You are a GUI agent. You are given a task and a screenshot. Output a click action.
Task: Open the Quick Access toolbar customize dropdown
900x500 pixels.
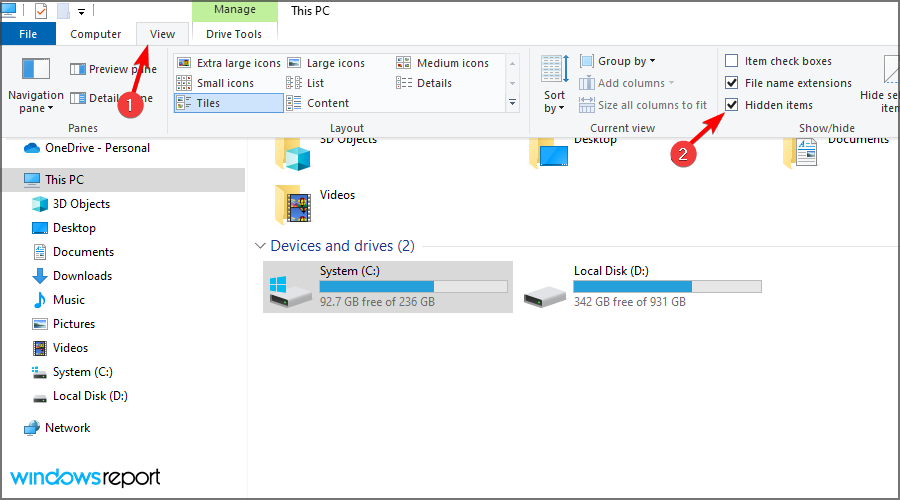[x=82, y=11]
